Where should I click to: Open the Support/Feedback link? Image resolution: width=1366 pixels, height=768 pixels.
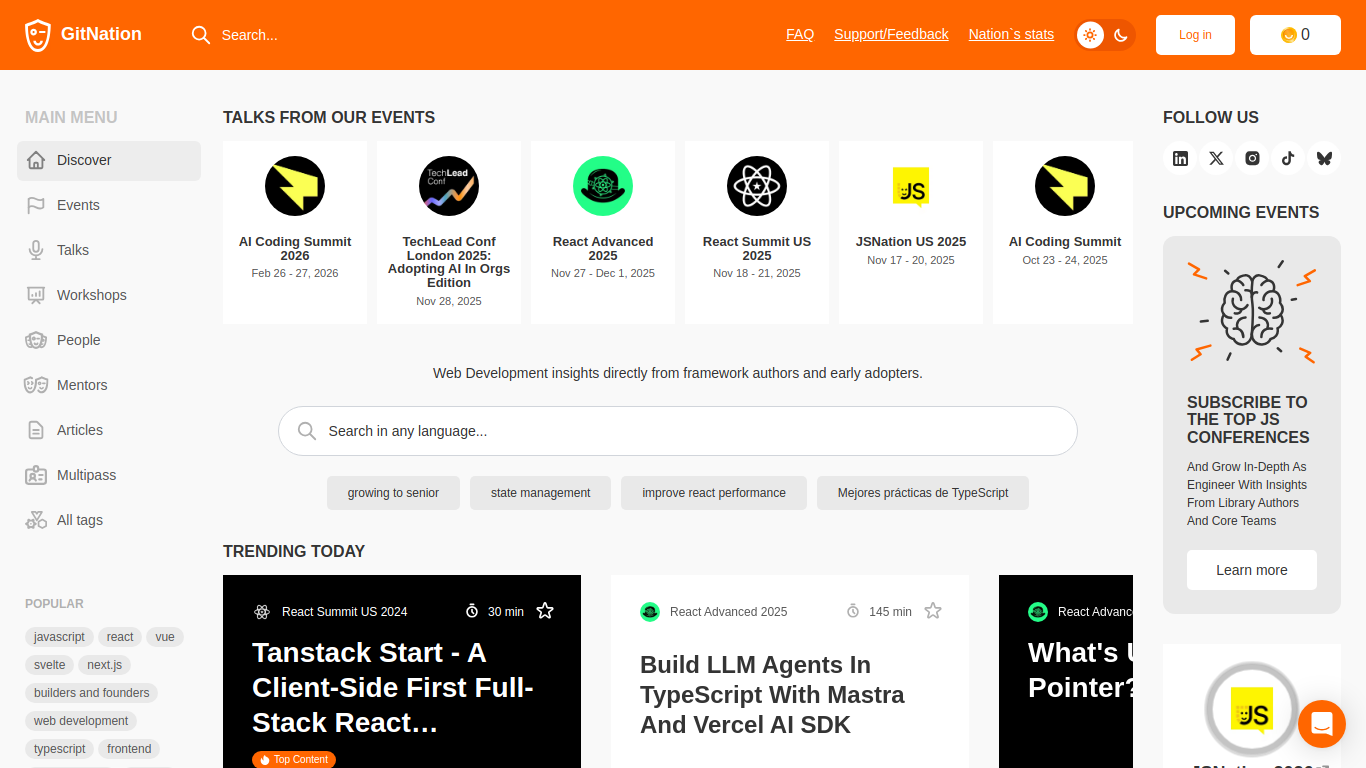pyautogui.click(x=891, y=34)
